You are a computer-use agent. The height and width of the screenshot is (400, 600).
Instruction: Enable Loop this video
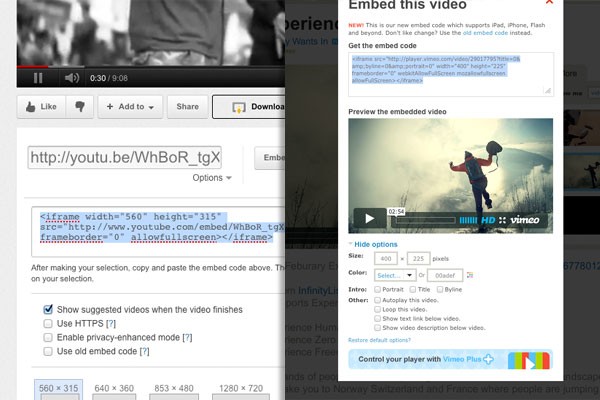point(377,309)
